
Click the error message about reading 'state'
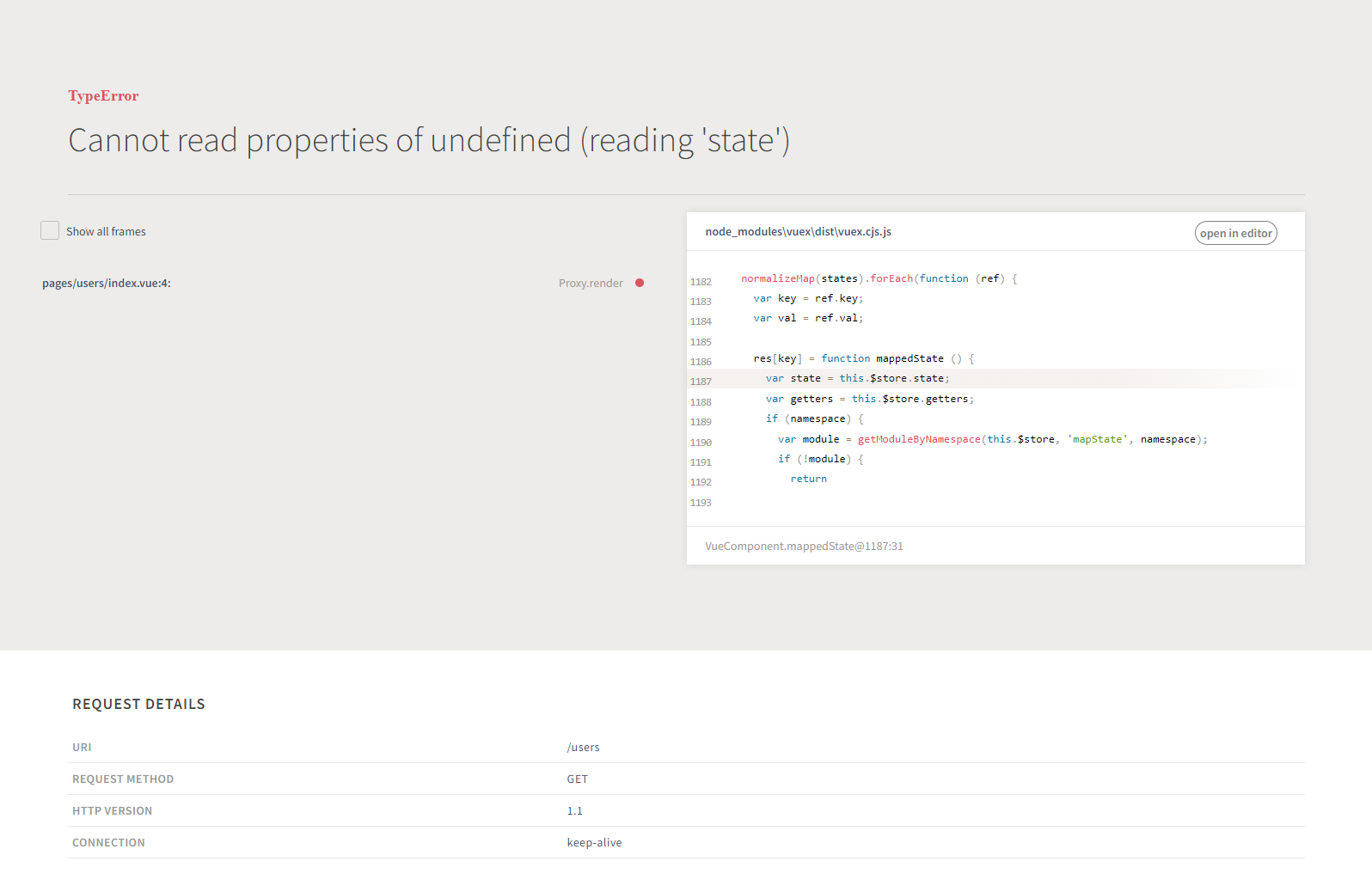coord(429,140)
